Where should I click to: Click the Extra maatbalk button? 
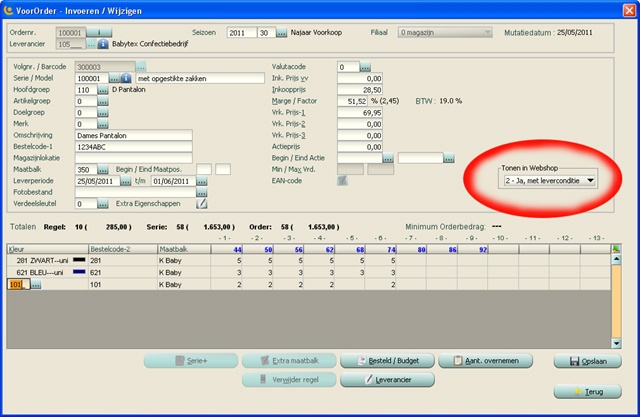coord(289,361)
